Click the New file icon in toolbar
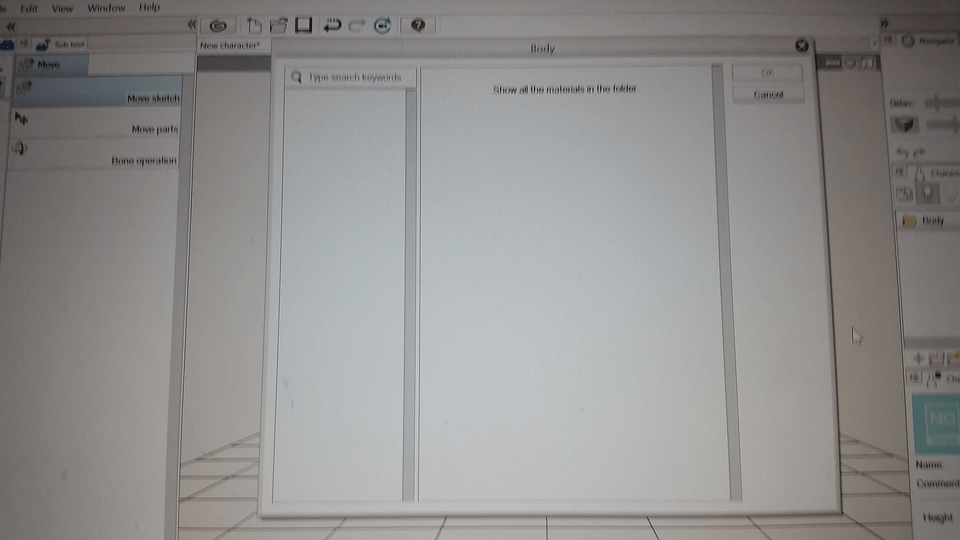The height and width of the screenshot is (540, 960). click(x=254, y=26)
